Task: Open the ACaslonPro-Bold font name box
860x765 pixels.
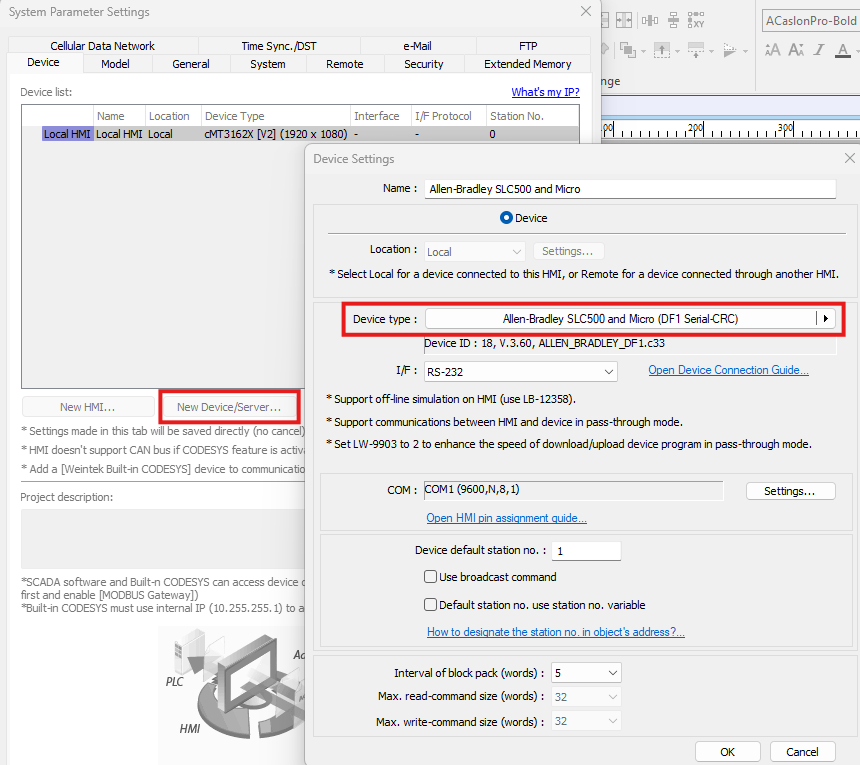Action: point(811,21)
